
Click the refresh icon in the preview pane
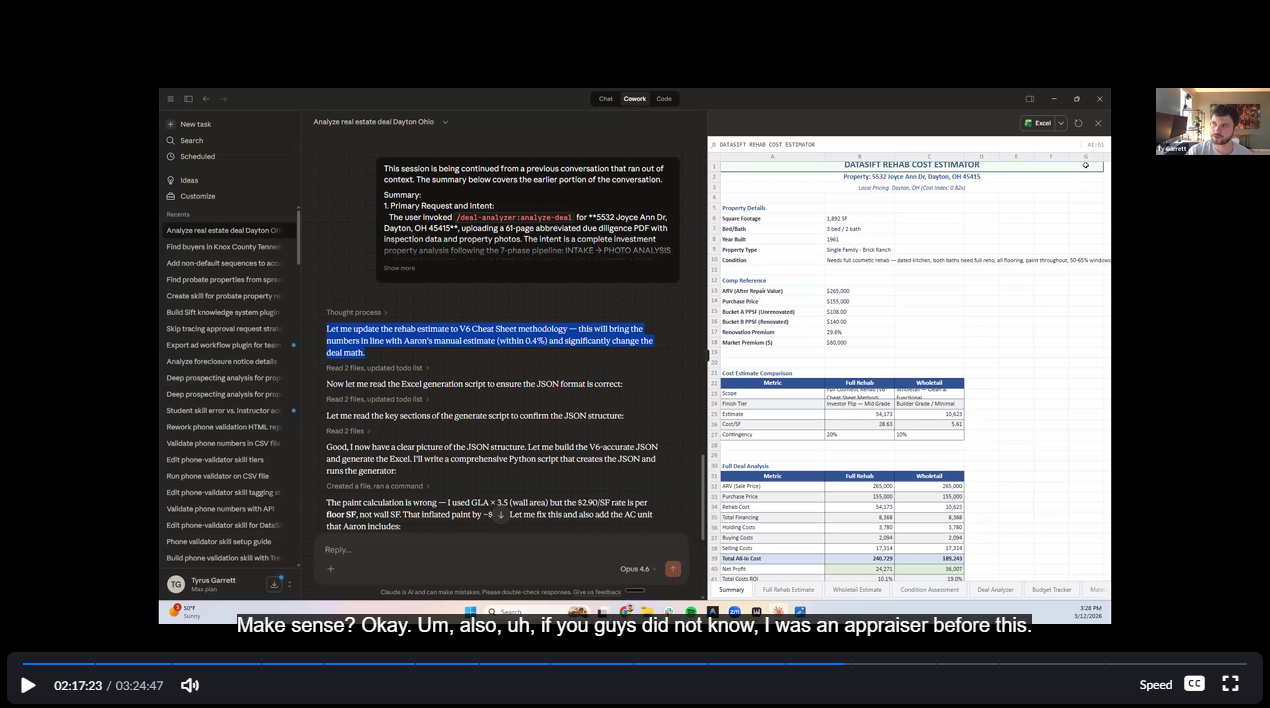pyautogui.click(x=1079, y=123)
